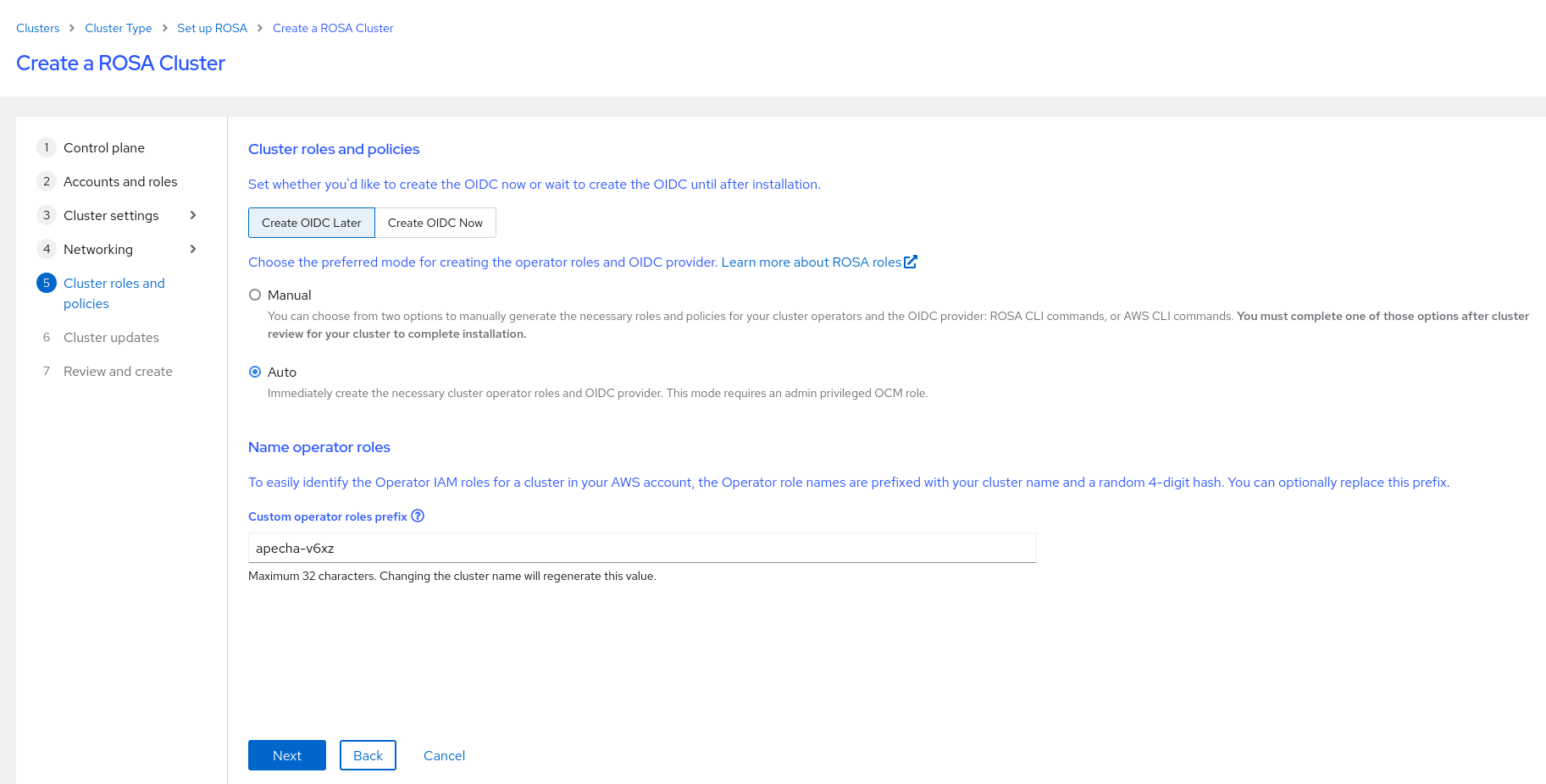
Task: Click the step 5 number badge
Action: click(x=47, y=283)
